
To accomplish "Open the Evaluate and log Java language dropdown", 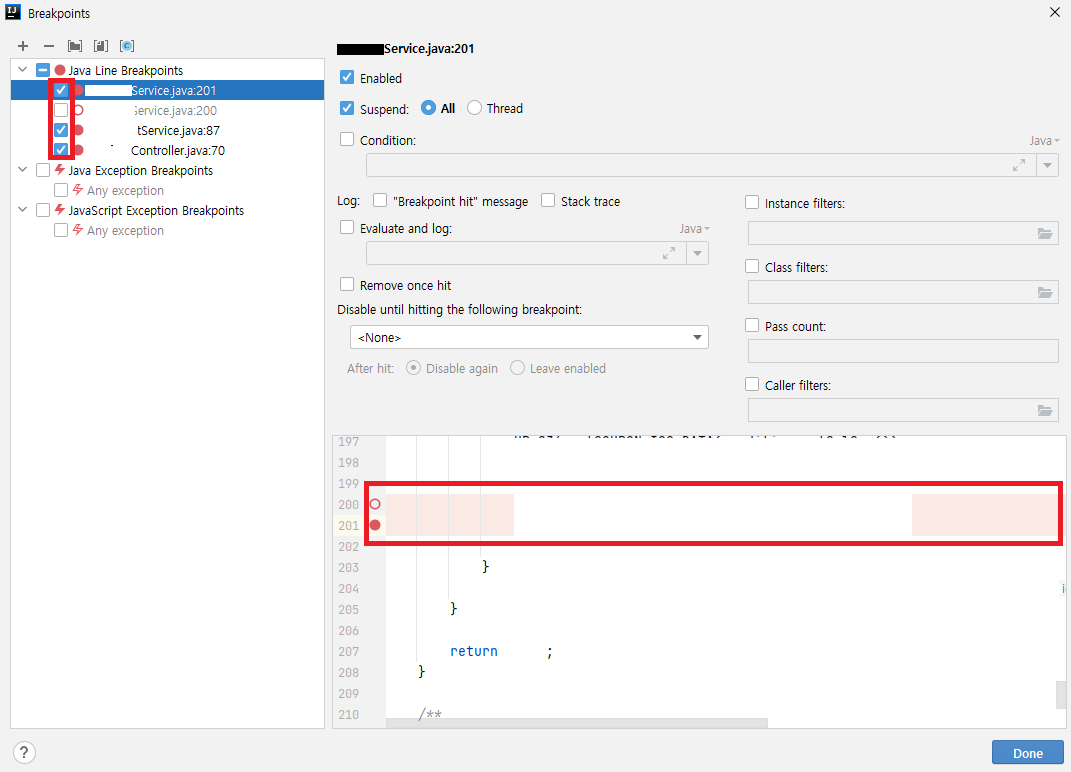I will [695, 229].
